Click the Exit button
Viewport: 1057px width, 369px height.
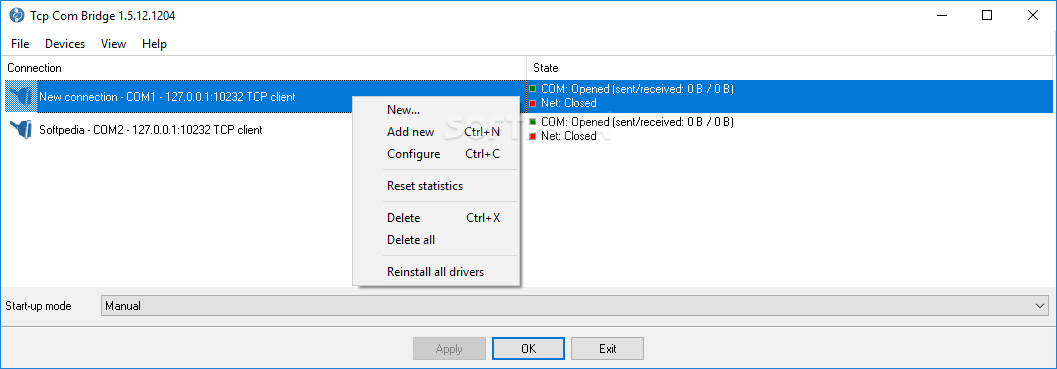[607, 349]
